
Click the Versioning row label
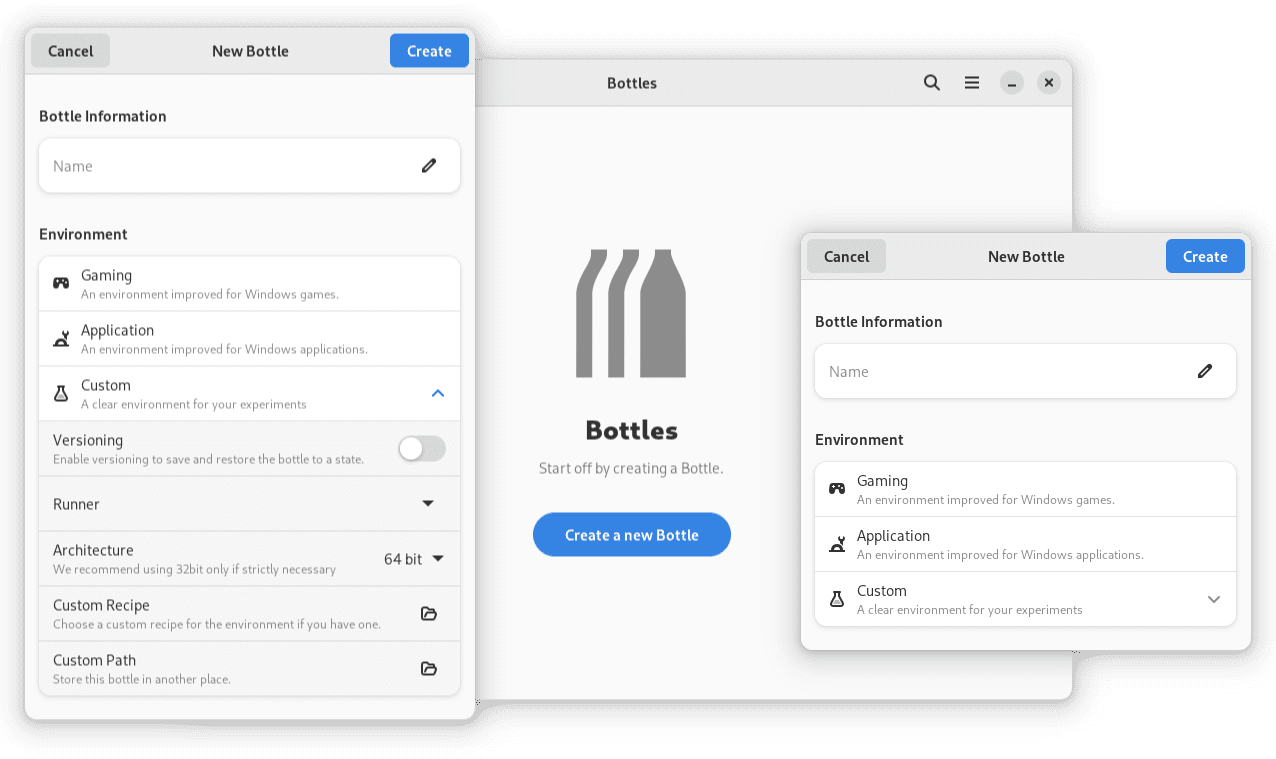click(x=88, y=440)
